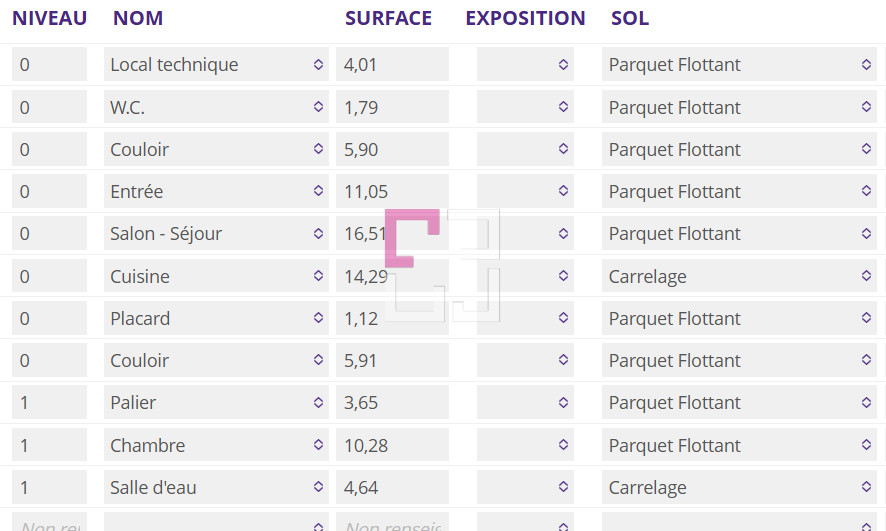Edit the surface field showing 4,01
The image size is (886, 531).
point(392,64)
